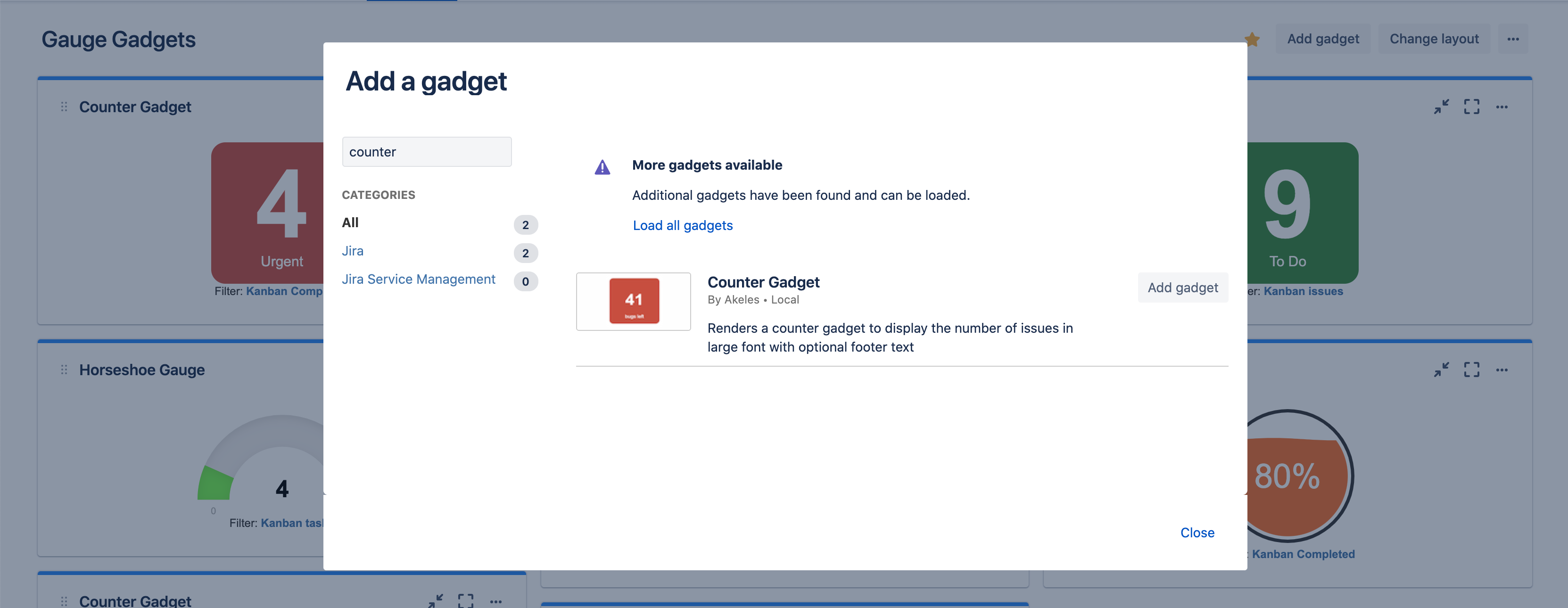This screenshot has width=1568, height=608.
Task: Maximize the To Do gadget to full screen
Action: tap(1472, 107)
